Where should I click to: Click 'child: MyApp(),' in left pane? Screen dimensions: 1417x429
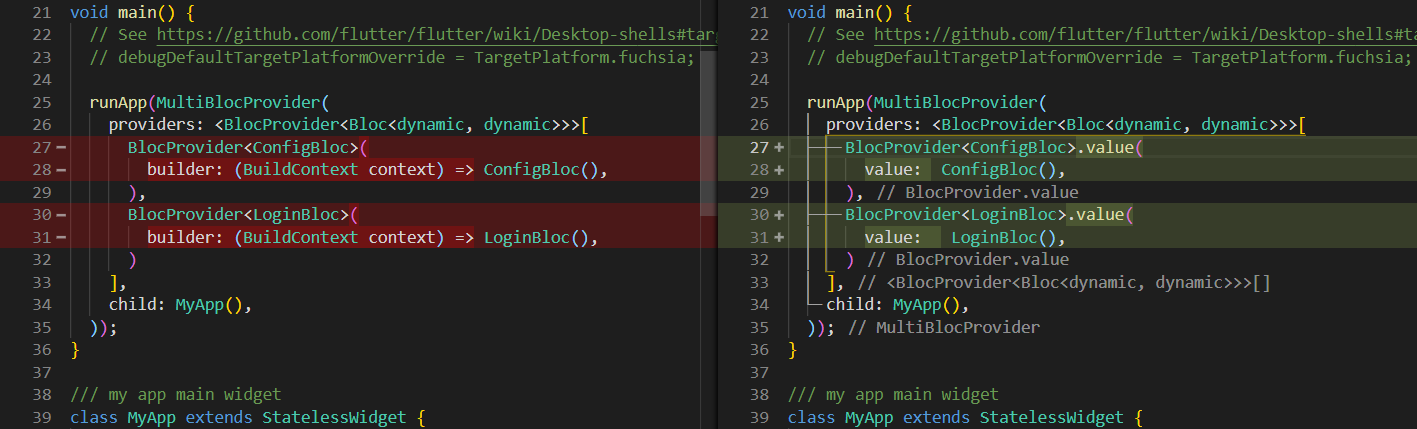pyautogui.click(x=180, y=304)
